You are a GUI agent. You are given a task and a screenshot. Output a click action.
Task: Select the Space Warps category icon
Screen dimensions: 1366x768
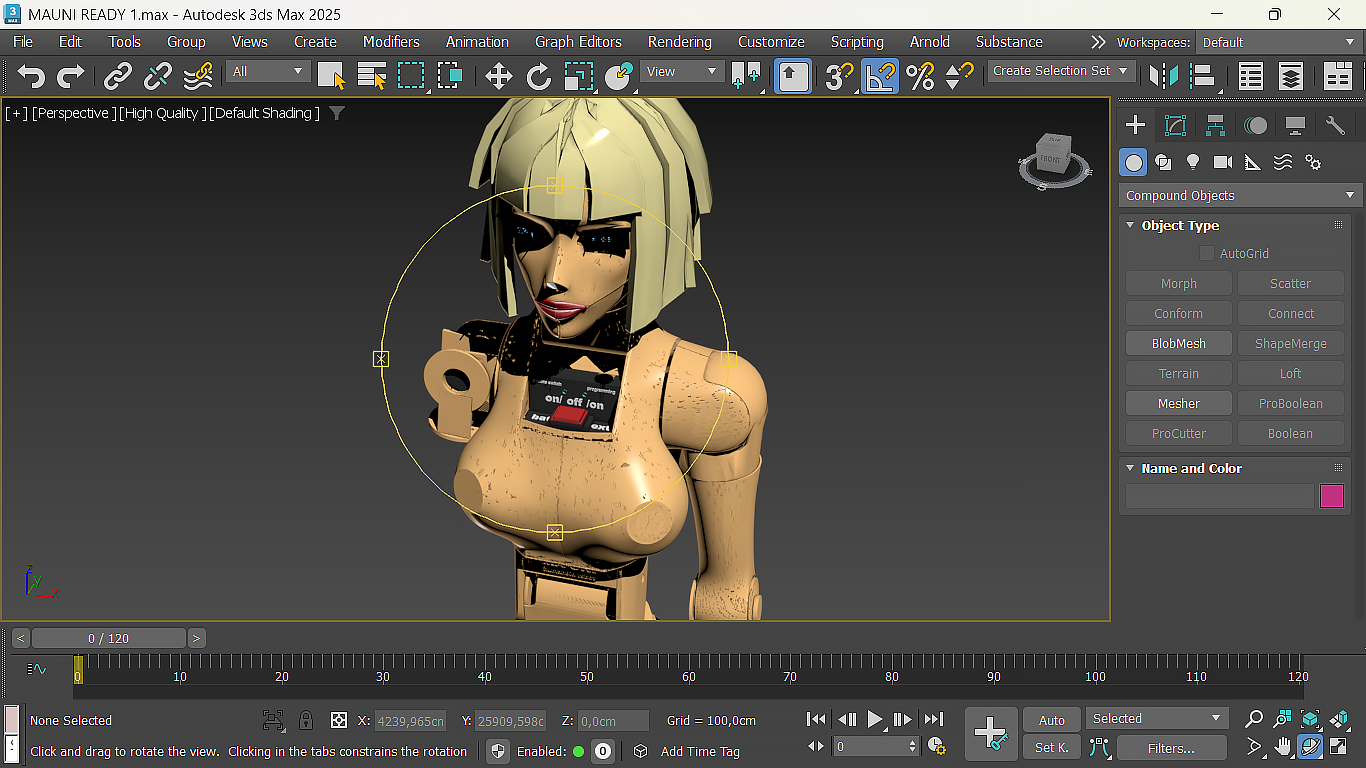[x=1283, y=162]
